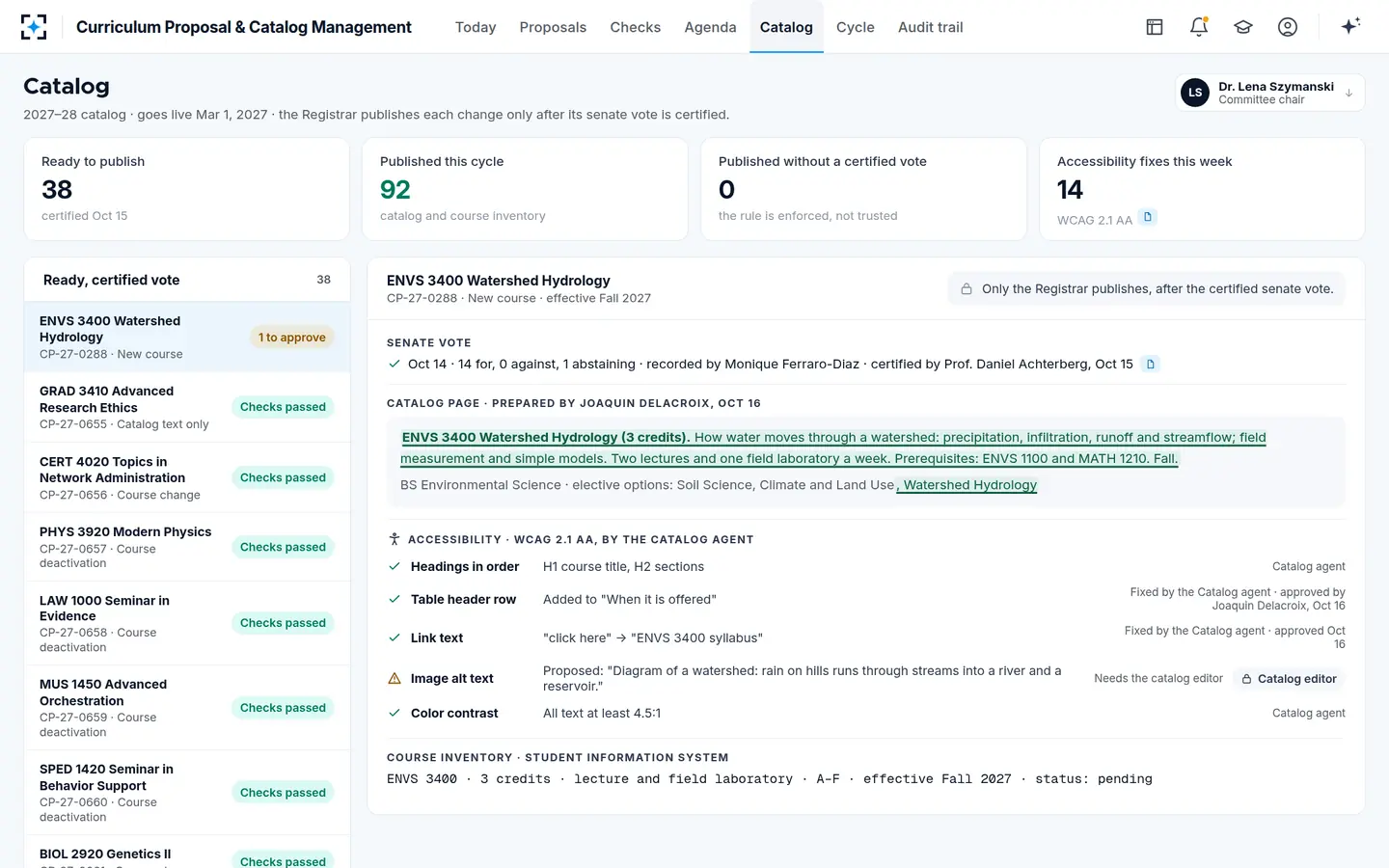Click checkmark next to Color contrast
Screen dimensions: 1389x868
tap(395, 714)
